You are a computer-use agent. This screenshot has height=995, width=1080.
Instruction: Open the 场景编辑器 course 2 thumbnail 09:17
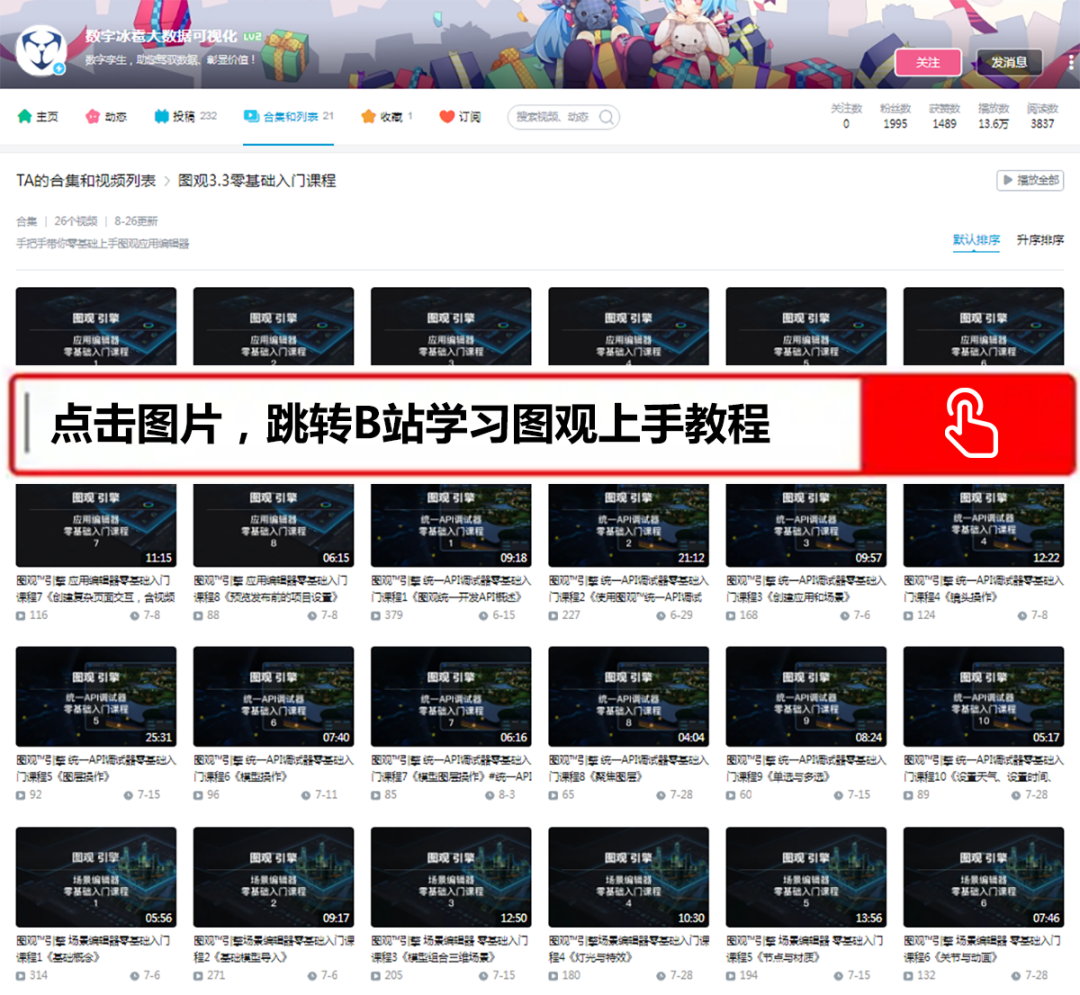(273, 877)
